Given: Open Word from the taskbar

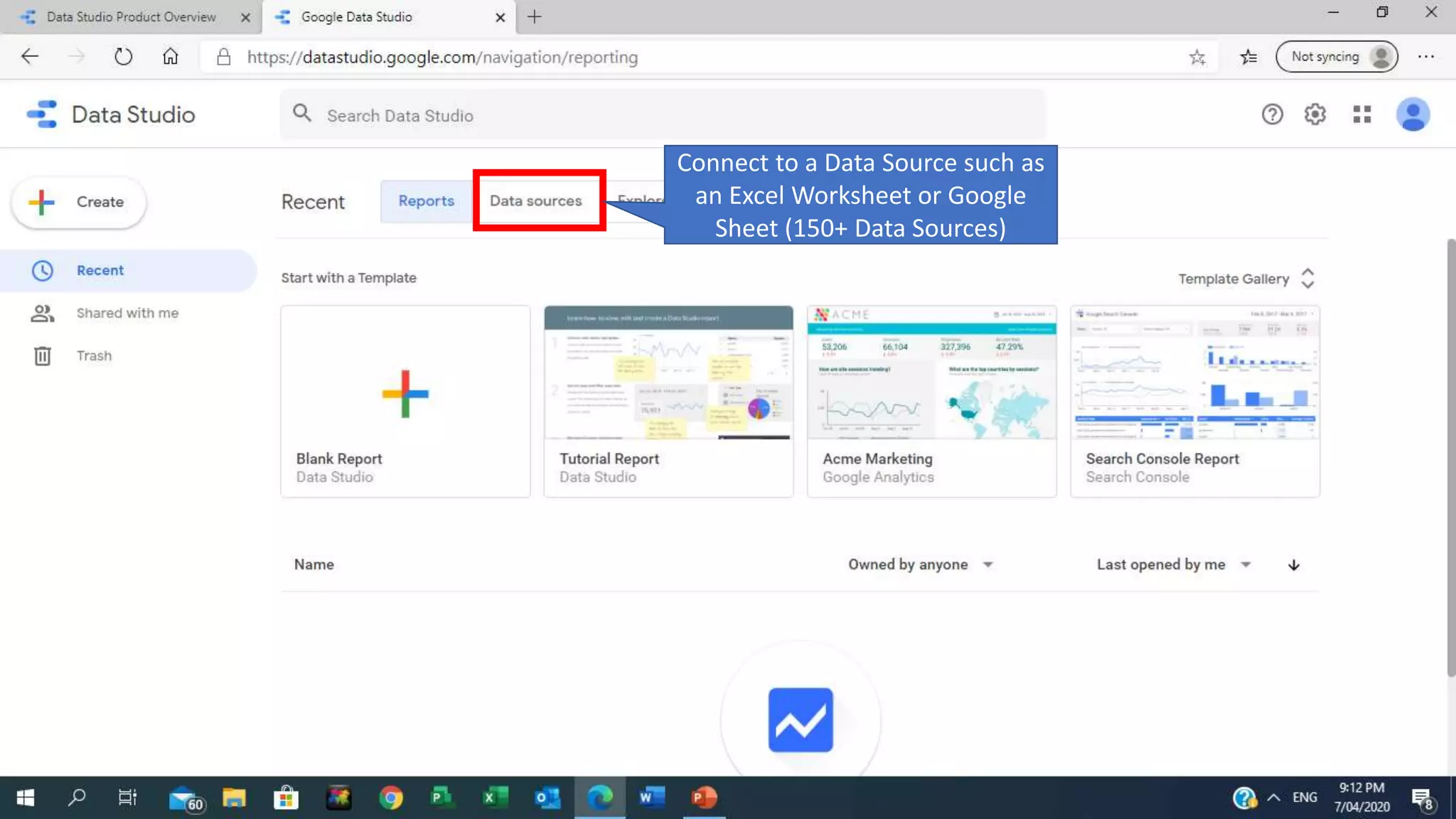Looking at the screenshot, I should click(651, 798).
